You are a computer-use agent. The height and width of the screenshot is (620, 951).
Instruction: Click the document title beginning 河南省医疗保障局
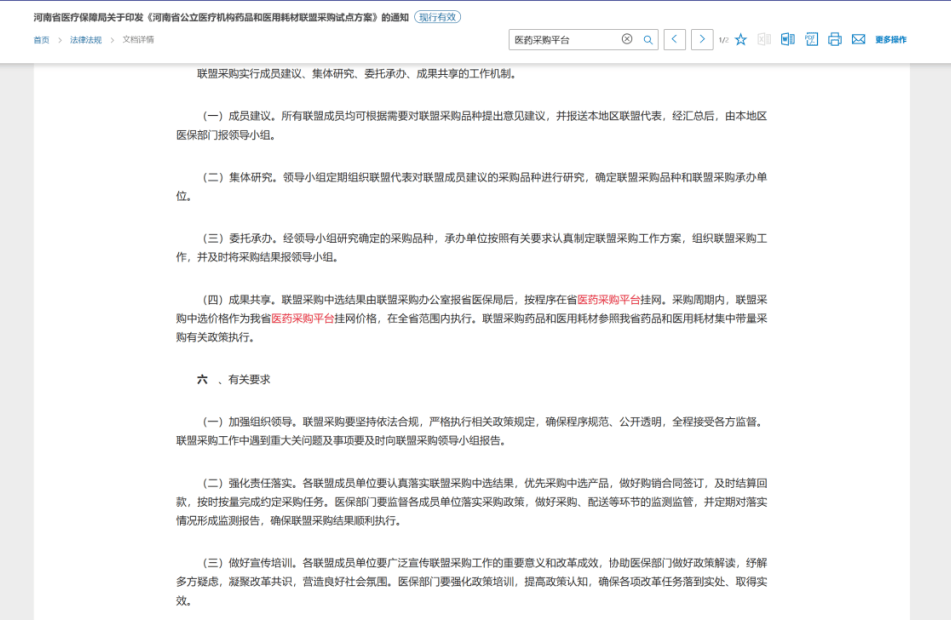tap(221, 17)
